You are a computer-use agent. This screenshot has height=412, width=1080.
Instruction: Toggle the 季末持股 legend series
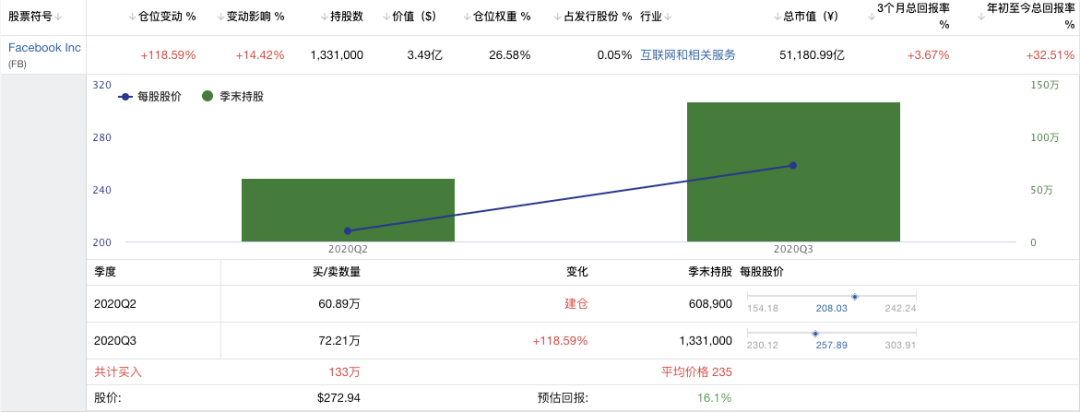(x=233, y=97)
